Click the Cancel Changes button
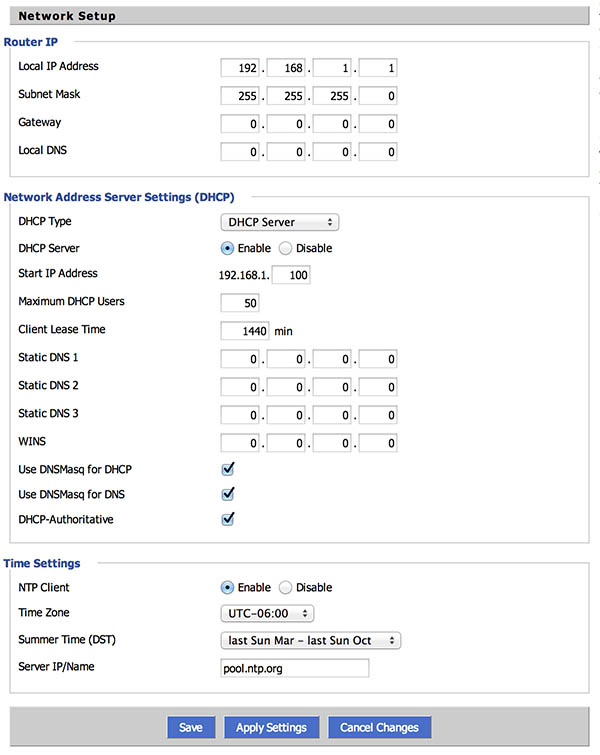This screenshot has width=600, height=755. click(x=379, y=727)
